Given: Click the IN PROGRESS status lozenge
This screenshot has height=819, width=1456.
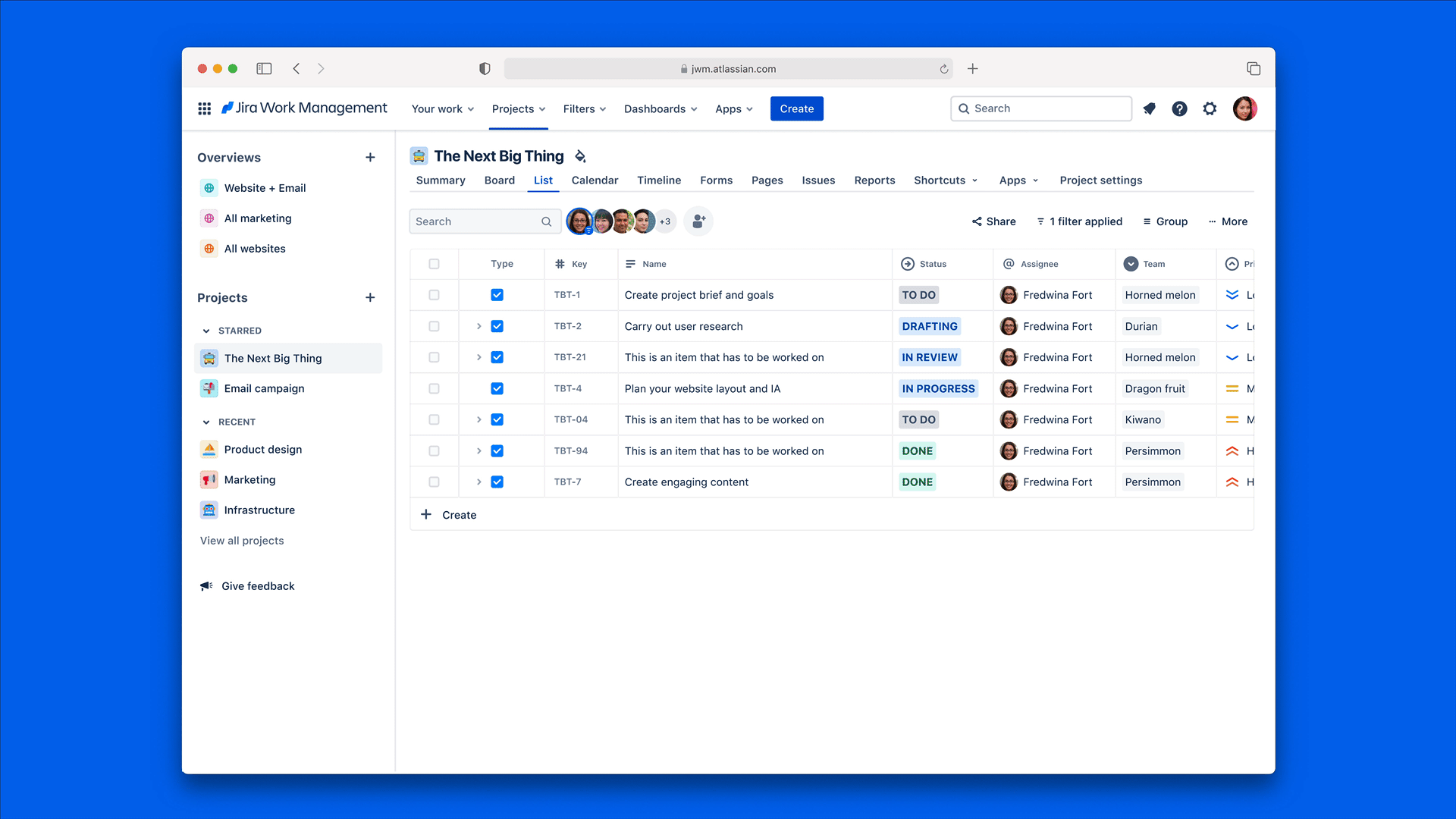Looking at the screenshot, I should (938, 388).
